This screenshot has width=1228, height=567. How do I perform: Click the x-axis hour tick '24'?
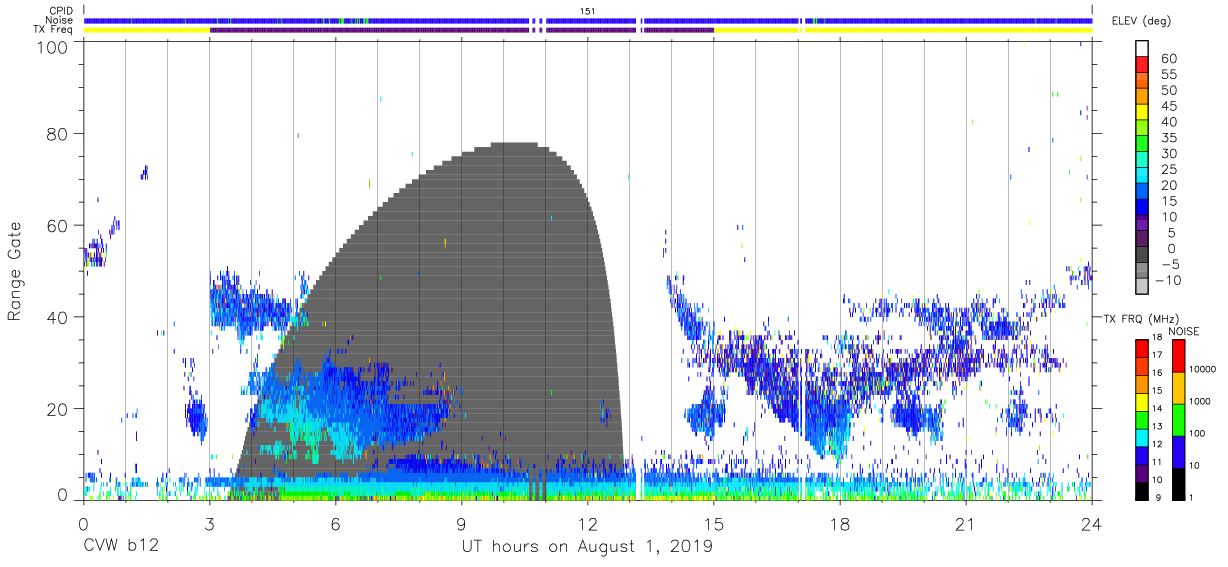click(x=1092, y=524)
